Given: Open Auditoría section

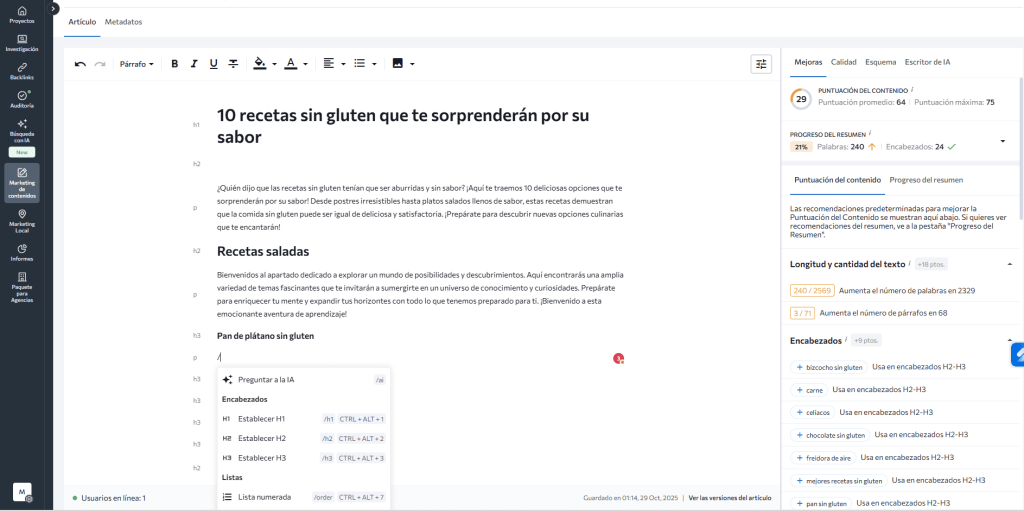Looking at the screenshot, I should coord(22,99).
